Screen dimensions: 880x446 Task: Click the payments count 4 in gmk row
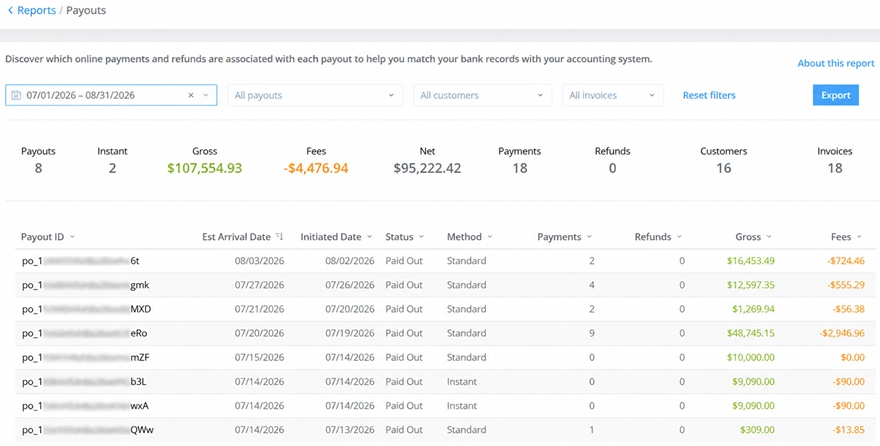coord(592,285)
